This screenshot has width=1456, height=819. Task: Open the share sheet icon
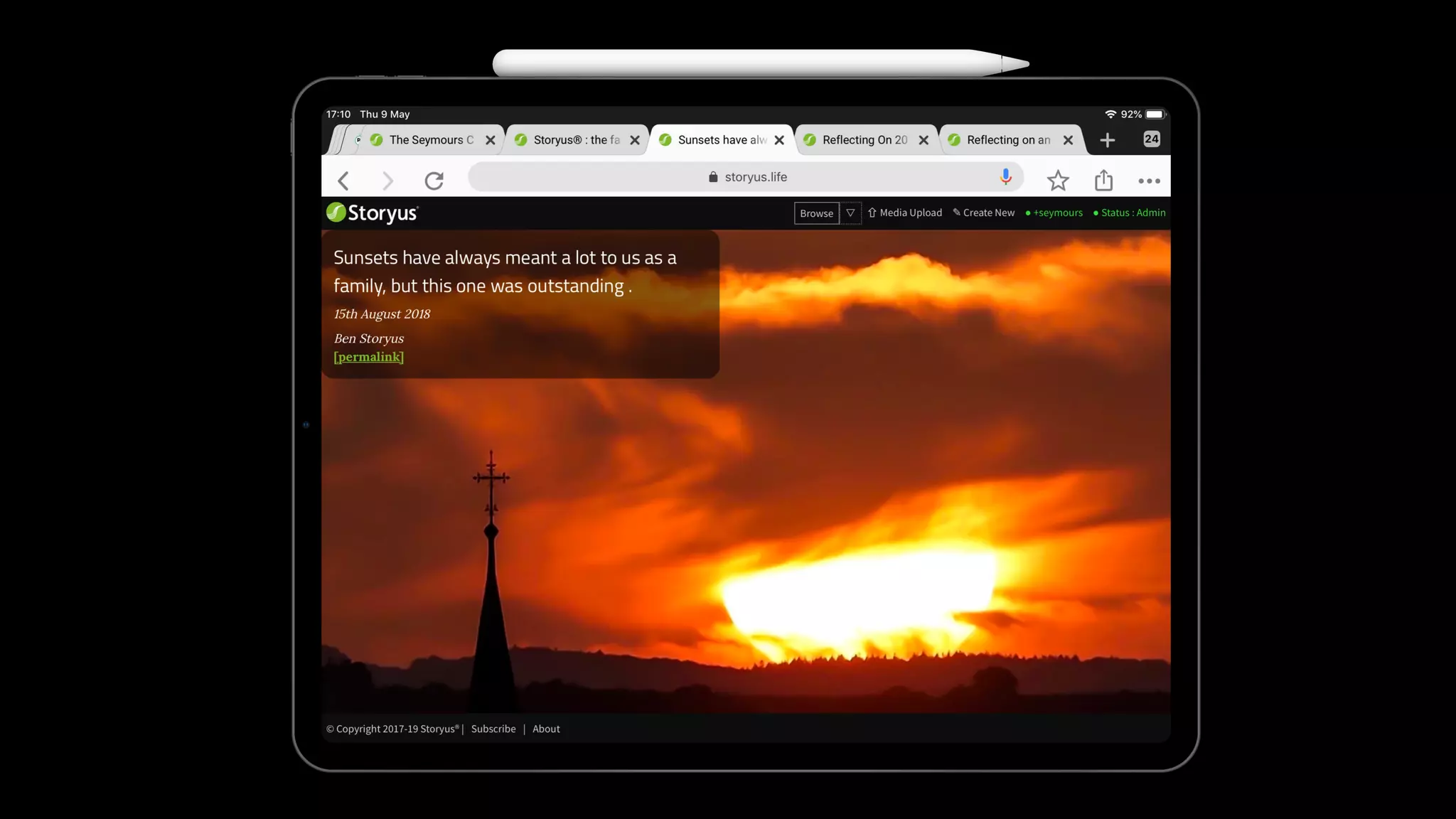(x=1103, y=181)
